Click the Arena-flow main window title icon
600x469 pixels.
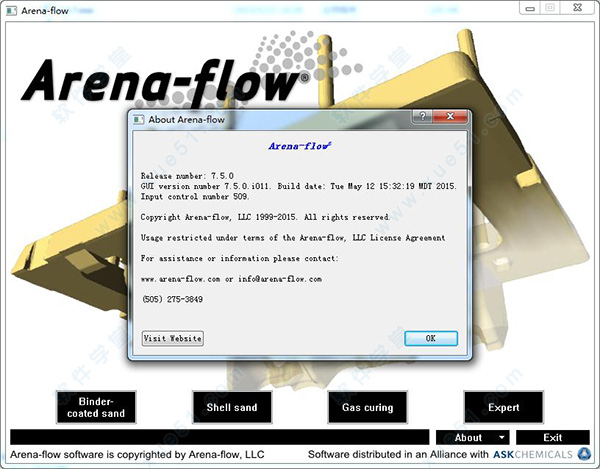(12, 10)
